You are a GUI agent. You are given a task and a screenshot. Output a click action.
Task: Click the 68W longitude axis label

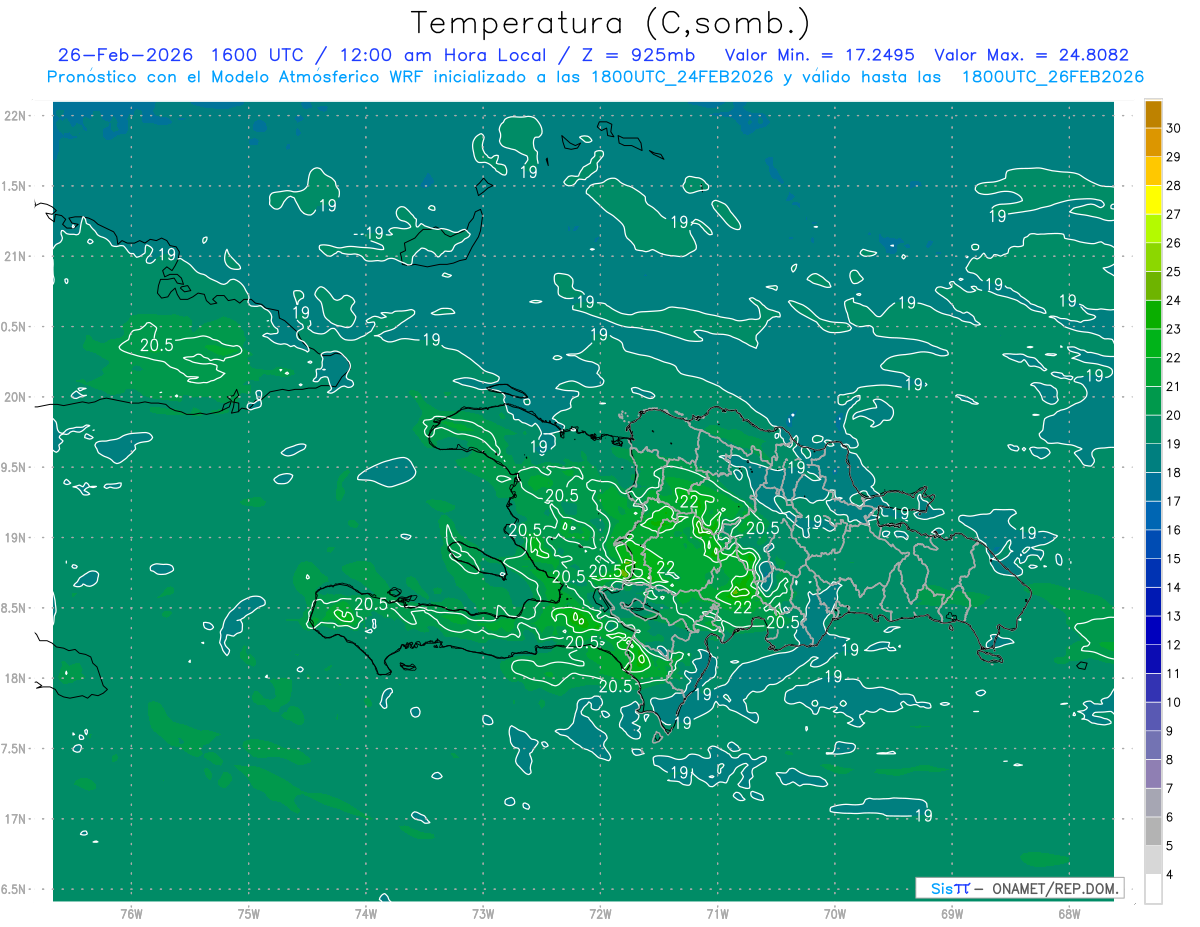pyautogui.click(x=1068, y=914)
